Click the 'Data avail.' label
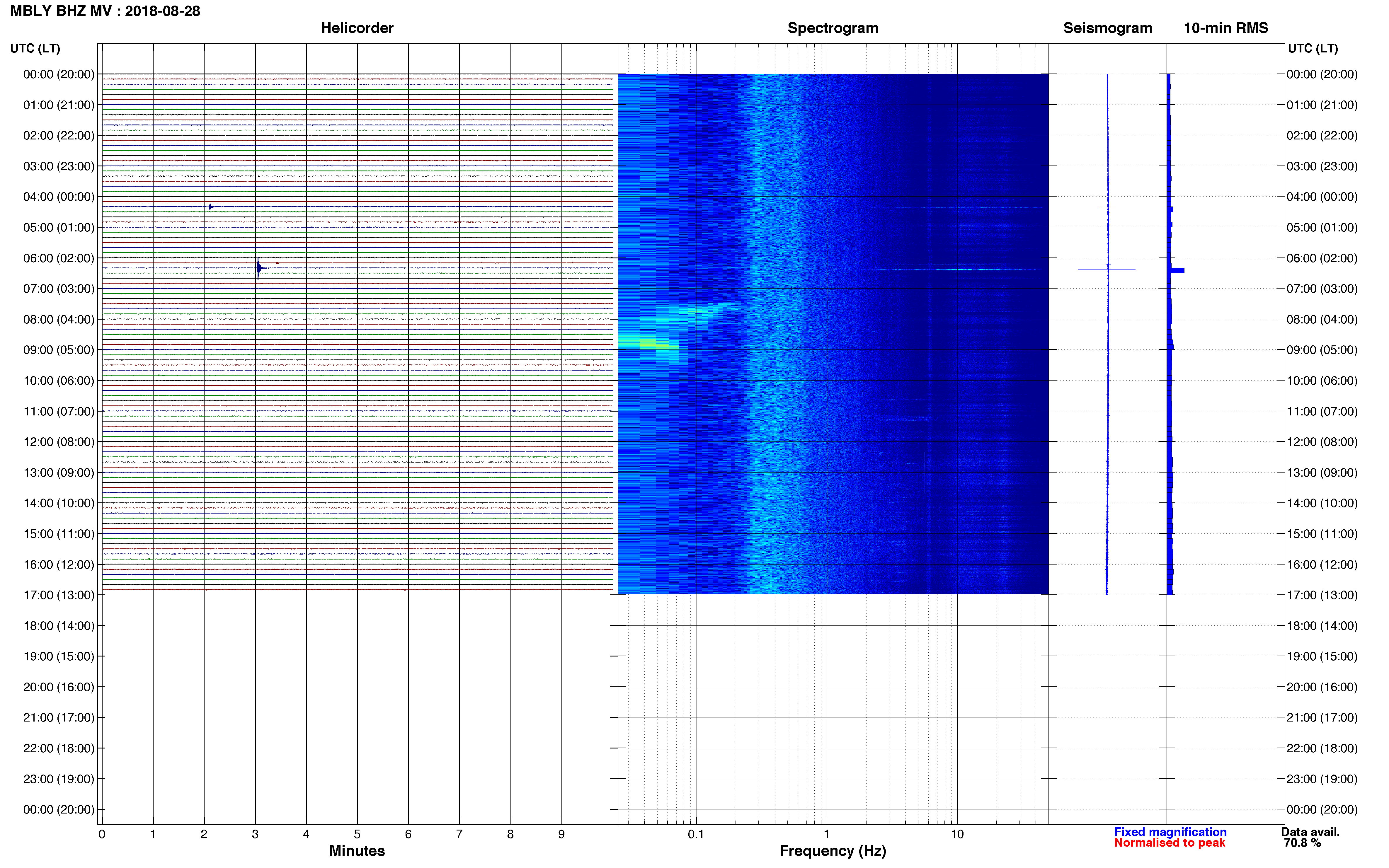Image resolution: width=1389 pixels, height=868 pixels. pos(1310,832)
